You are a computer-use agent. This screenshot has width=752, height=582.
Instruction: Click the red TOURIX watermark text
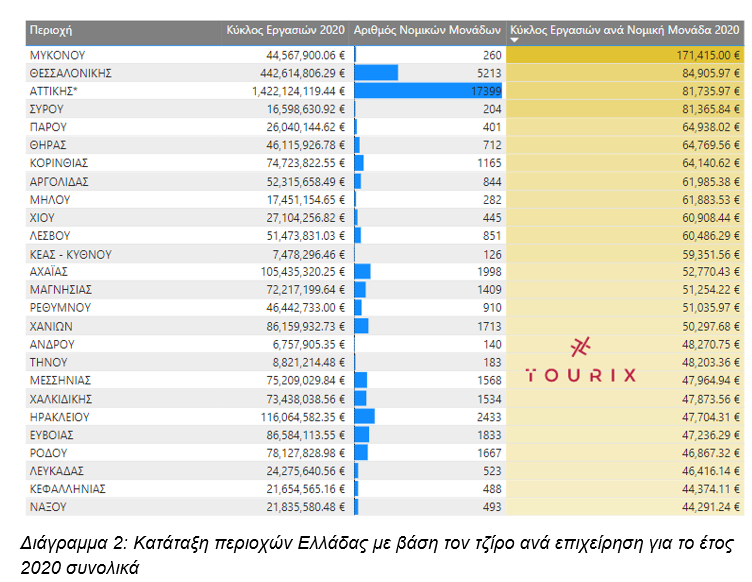coord(581,376)
